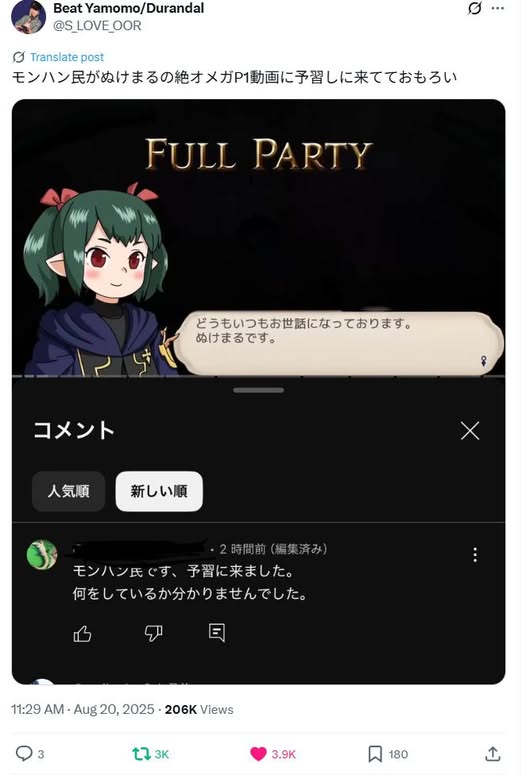Click the comment sheet drag handle bar

[259, 390]
